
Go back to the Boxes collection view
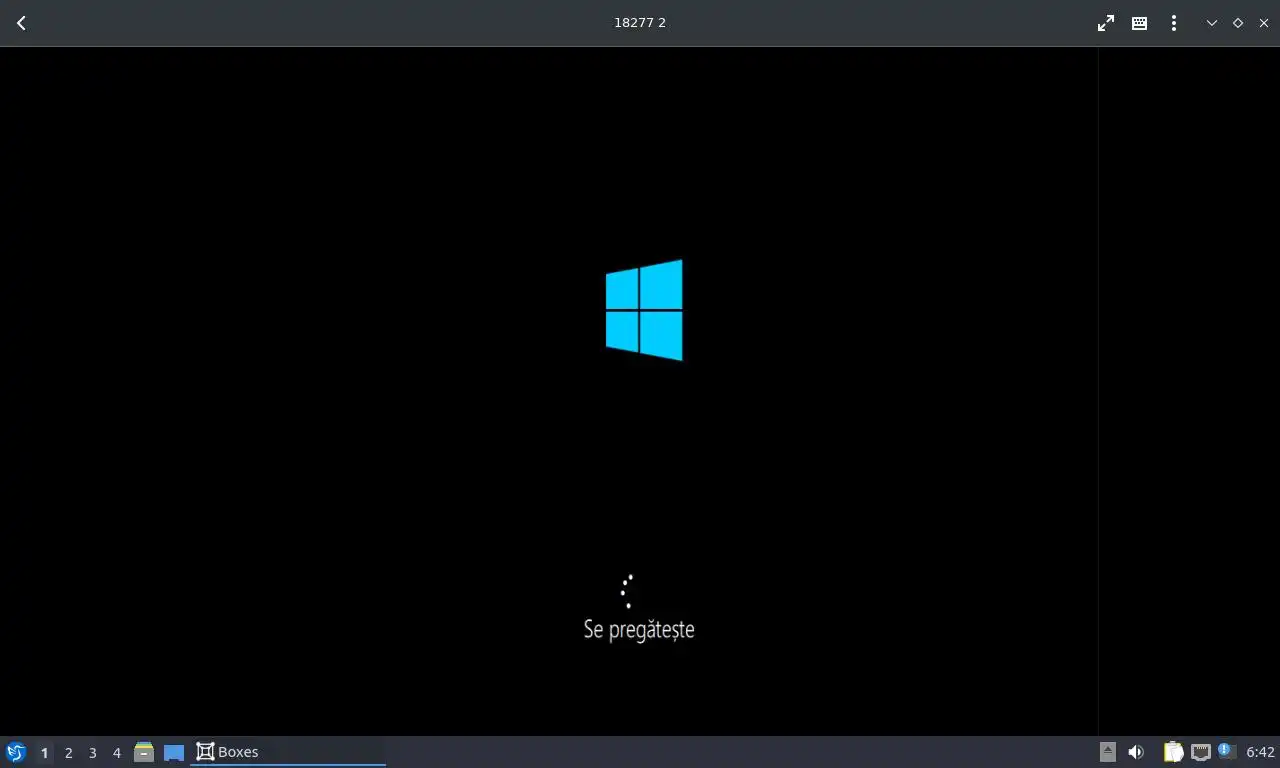tap(21, 23)
